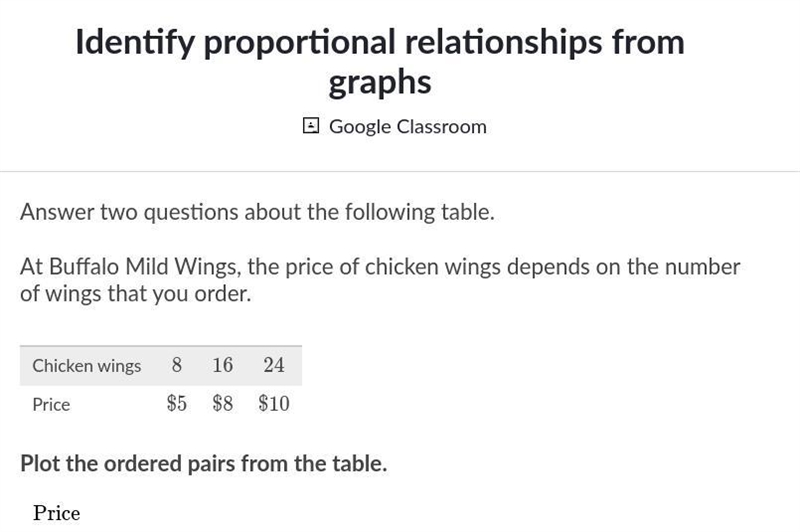This screenshot has height=532, width=800.
Task: Click 'of wings that you order' line
Action: 136,294
